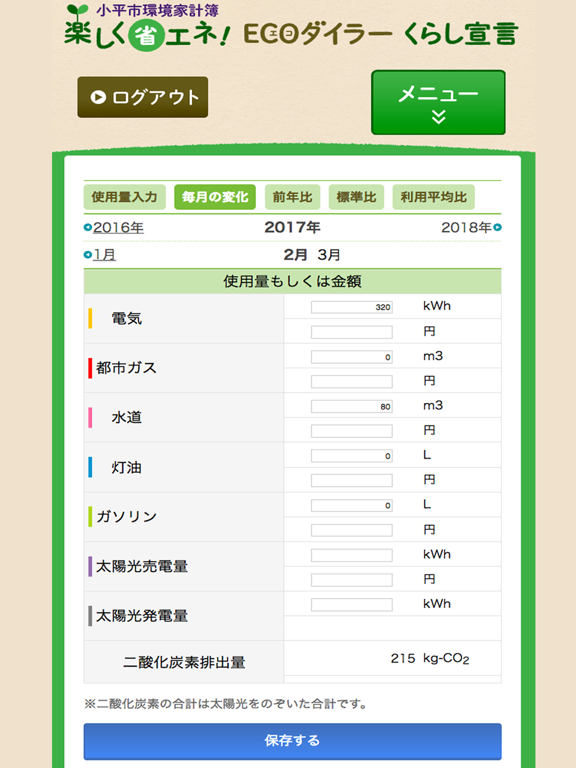Open the green メニュー menu button
This screenshot has width=576, height=768.
438,102
